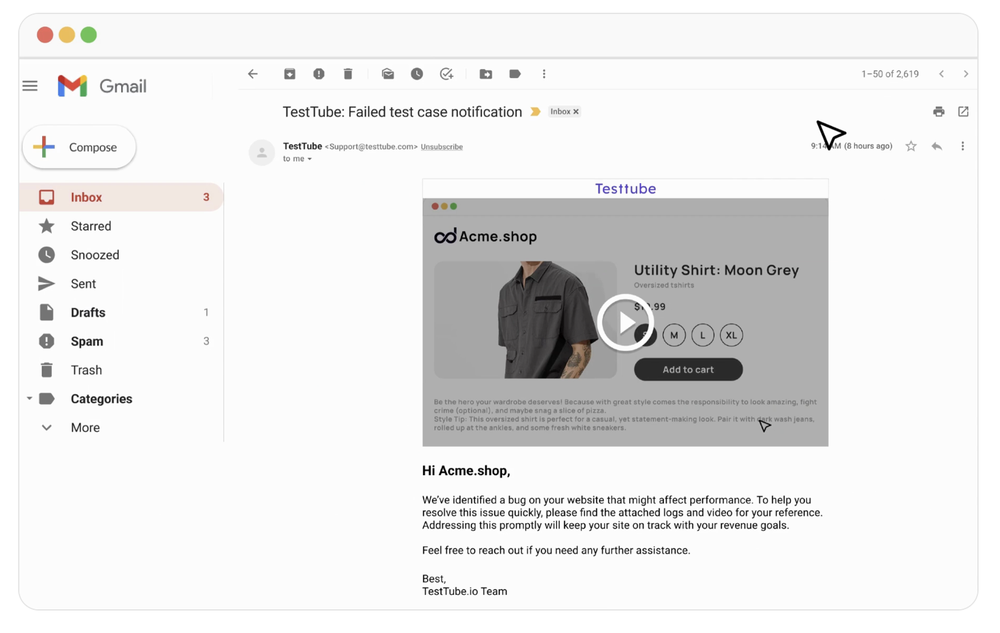Click Add to cart in preview
The width and height of the screenshot is (1000, 633).
click(x=688, y=369)
